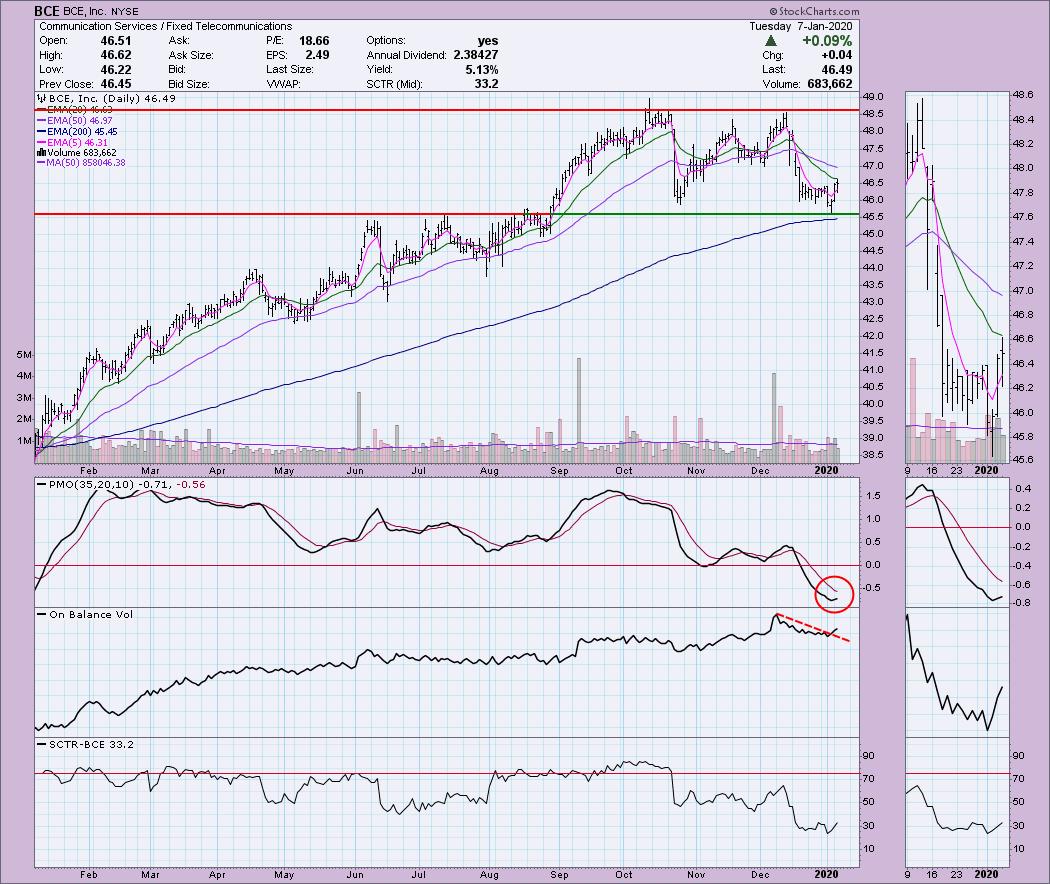Click the 'Ask Size:' label

tap(191, 56)
